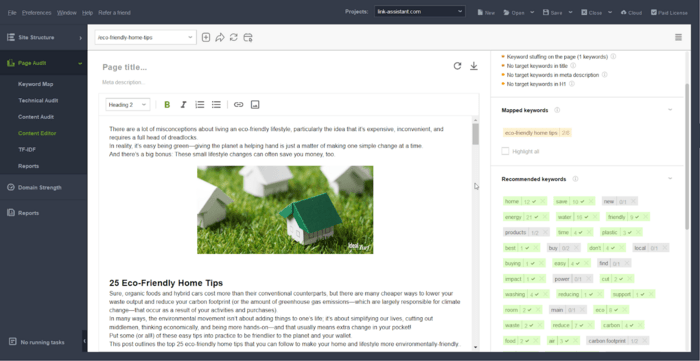Remove the 'new' recommended keyword
This screenshot has height=361, width=700.
click(x=632, y=202)
